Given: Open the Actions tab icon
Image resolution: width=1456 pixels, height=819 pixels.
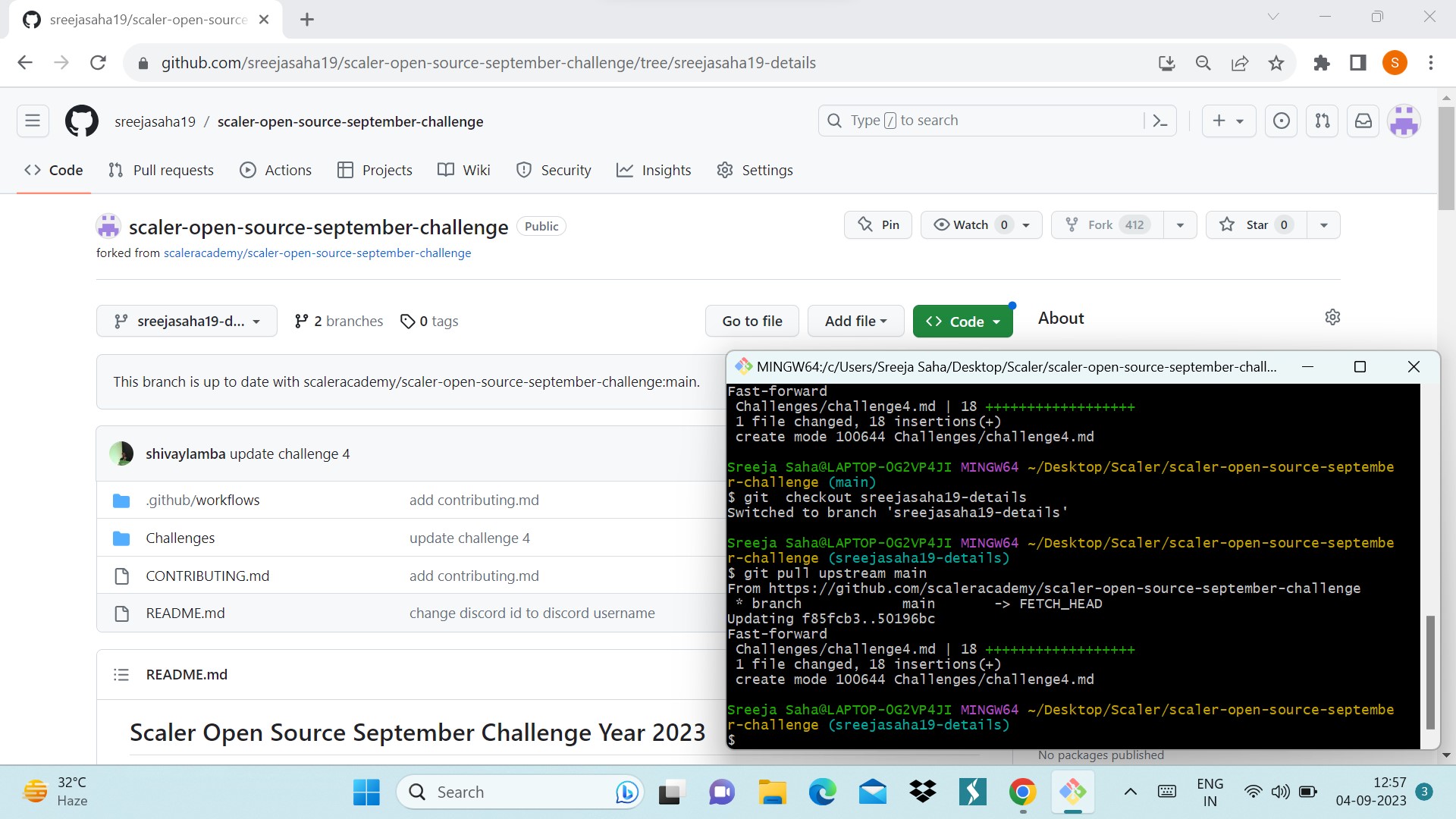Looking at the screenshot, I should [x=248, y=170].
